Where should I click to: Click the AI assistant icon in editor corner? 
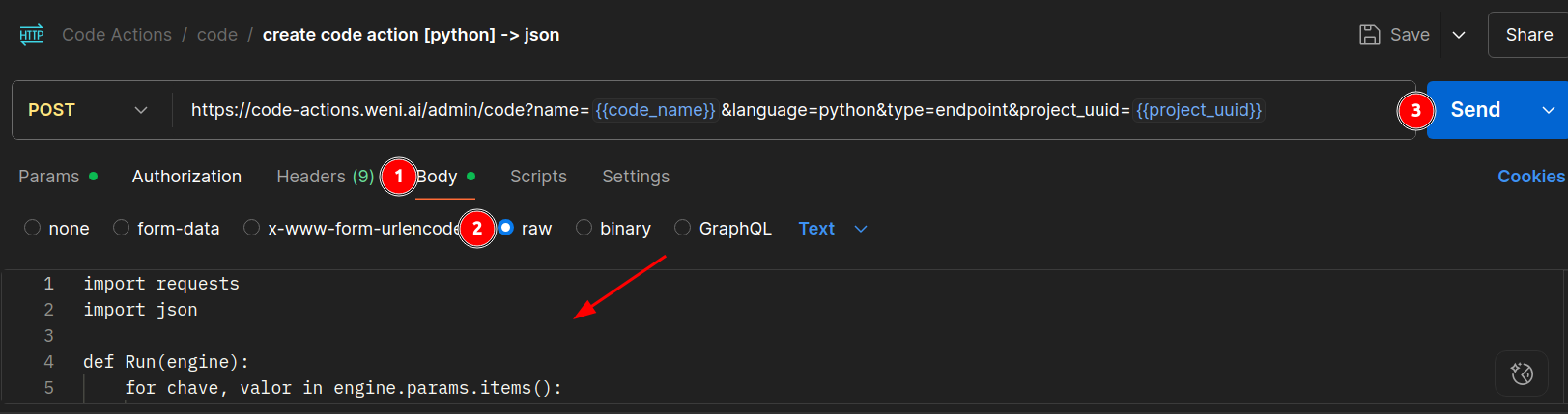pyautogui.click(x=1522, y=373)
